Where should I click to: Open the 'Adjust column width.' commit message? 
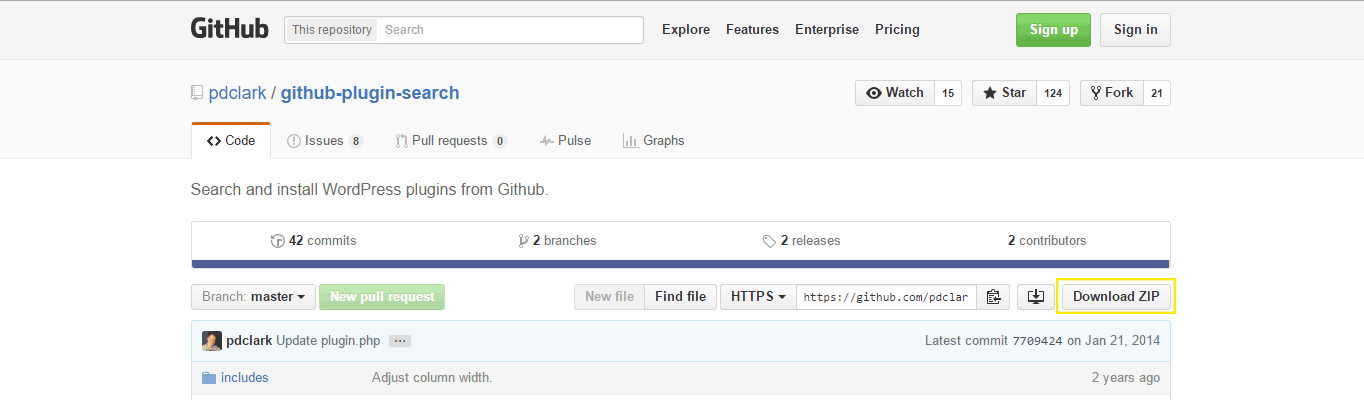tap(432, 378)
